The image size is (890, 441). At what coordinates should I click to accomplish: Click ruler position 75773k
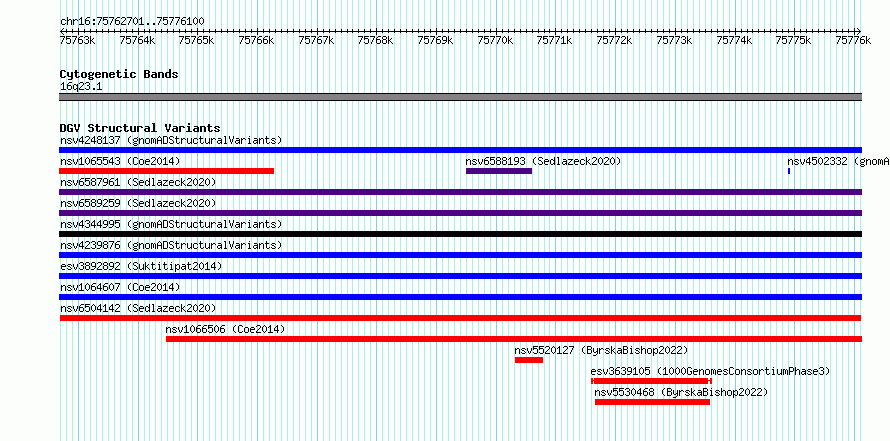pos(674,40)
